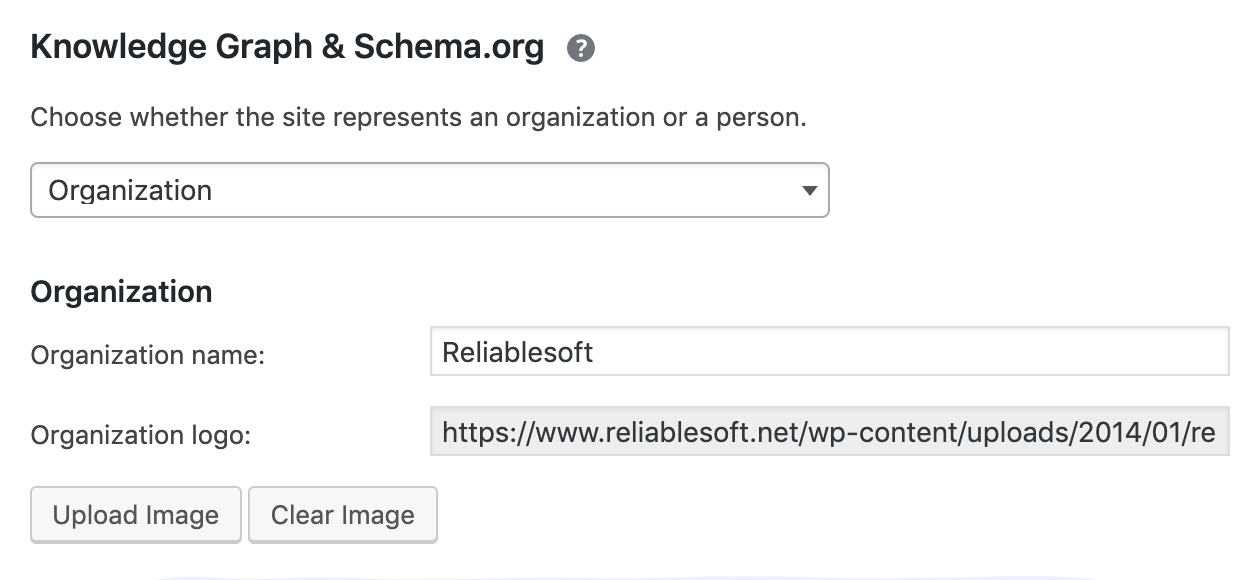Click the 'Organization name:' label
The height and width of the screenshot is (580, 1254).
click(x=148, y=355)
